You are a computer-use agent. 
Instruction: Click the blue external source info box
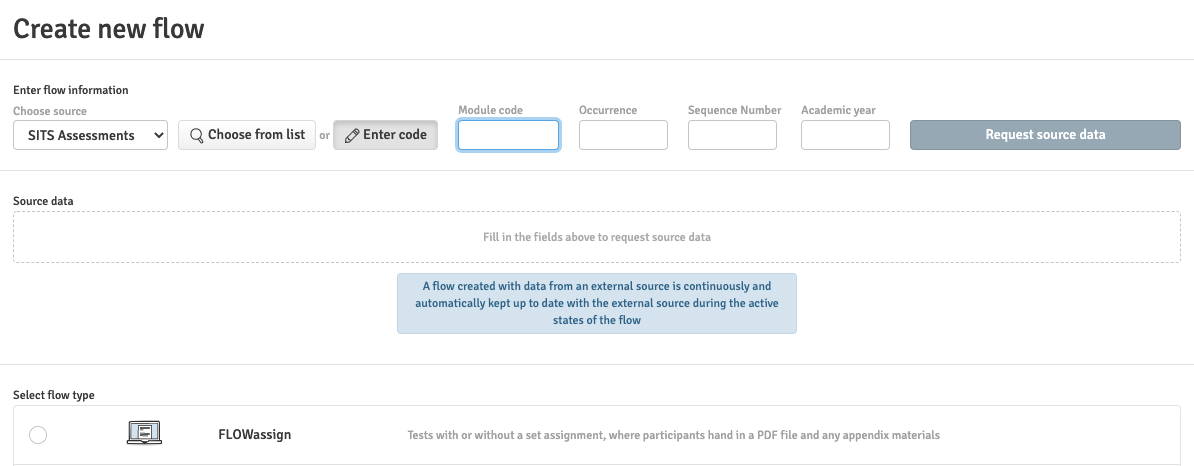[x=596, y=303]
